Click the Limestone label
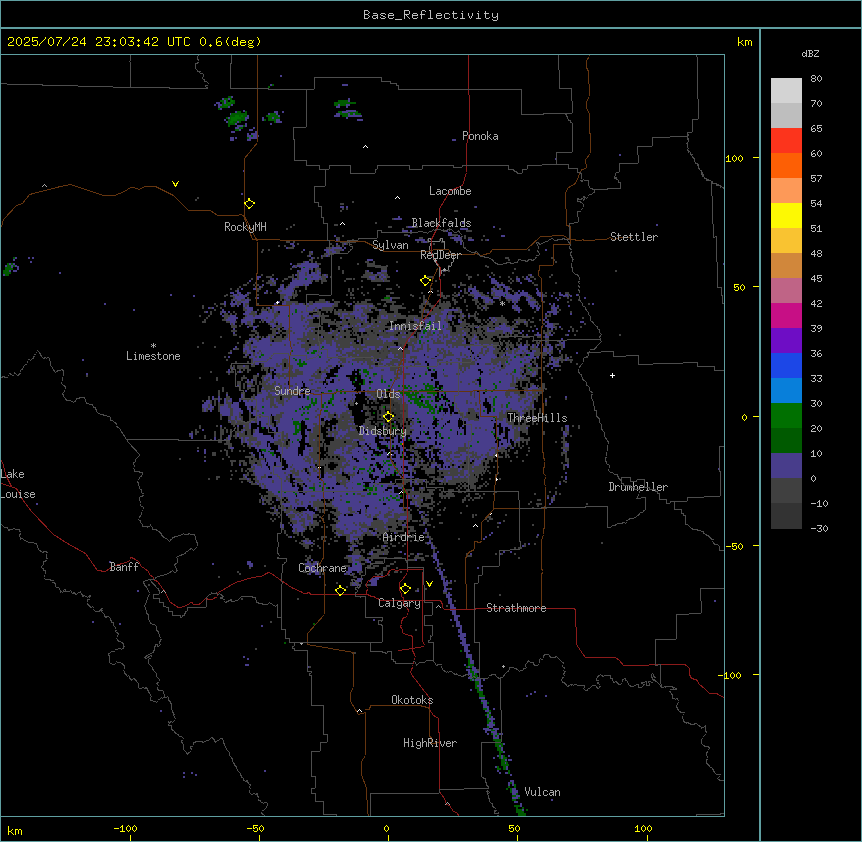Image resolution: width=862 pixels, height=842 pixels. pyautogui.click(x=153, y=356)
